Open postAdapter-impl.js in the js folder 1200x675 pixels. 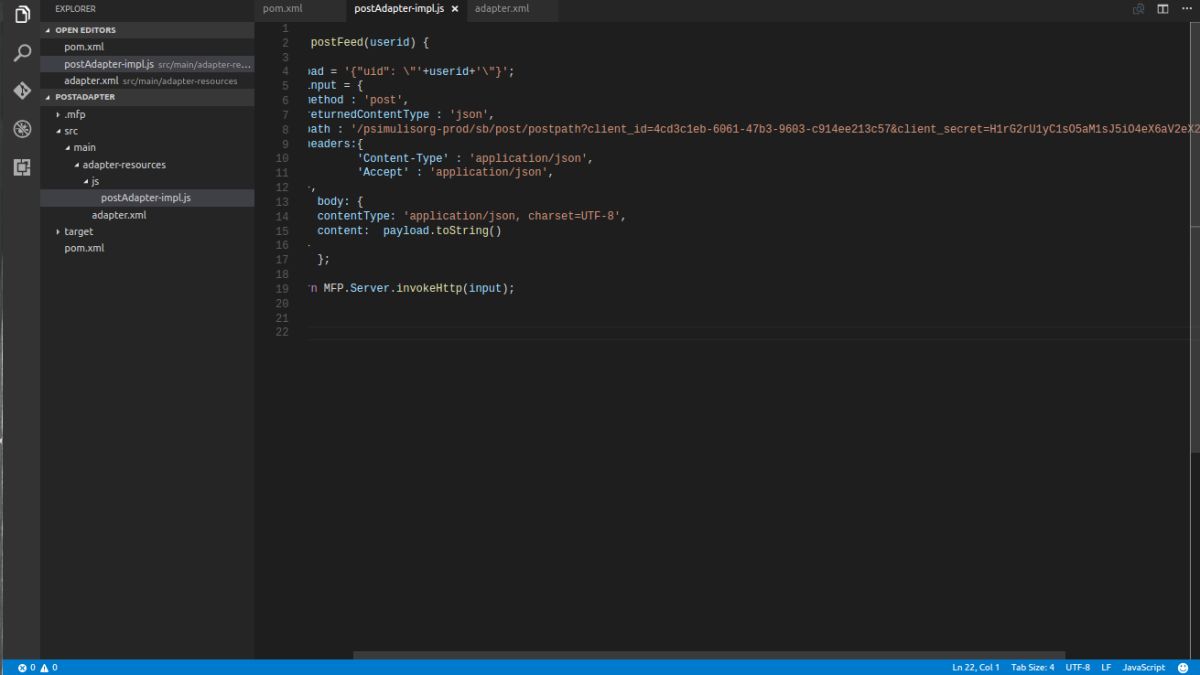pos(147,198)
